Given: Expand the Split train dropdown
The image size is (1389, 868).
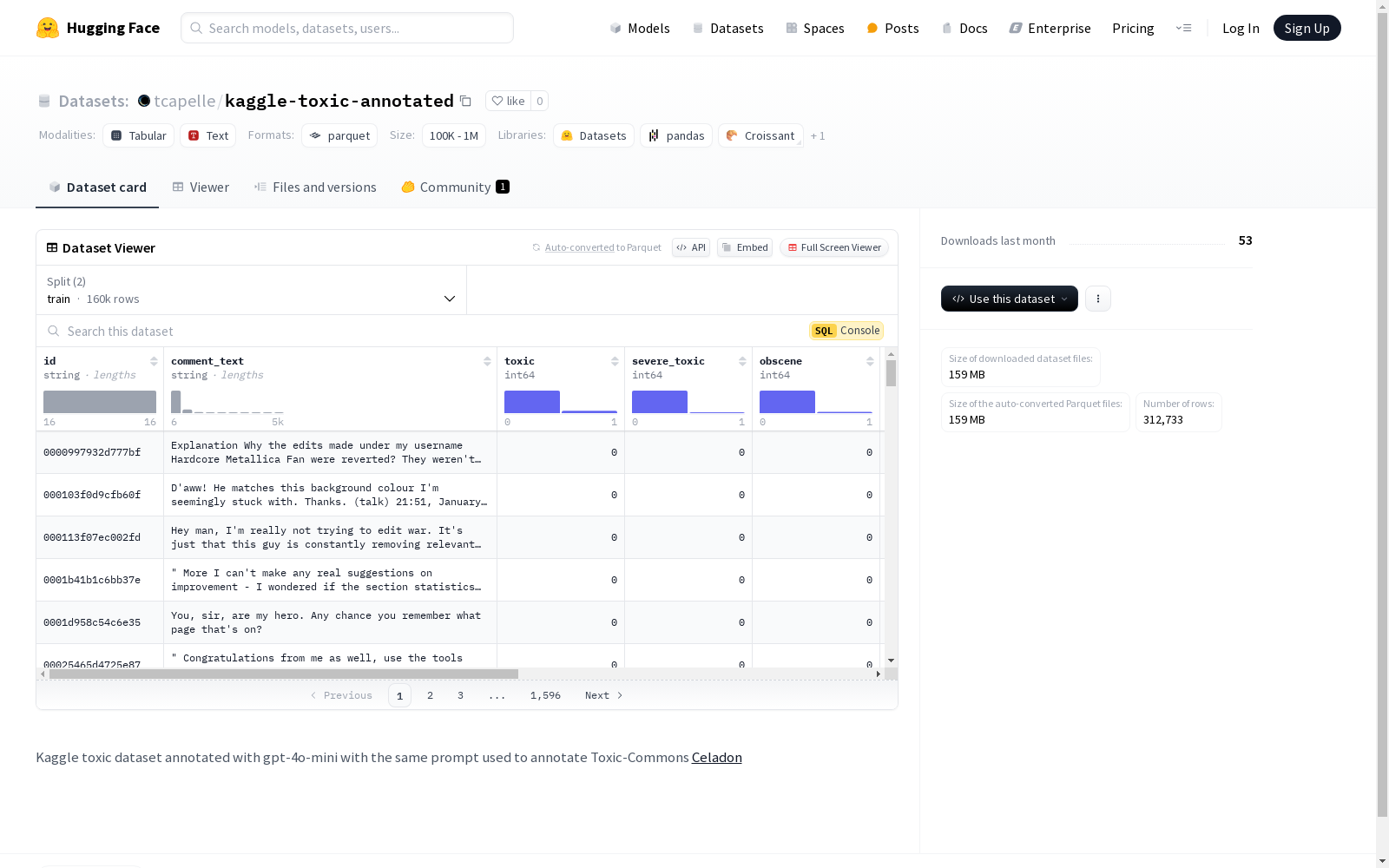Looking at the screenshot, I should (x=251, y=290).
